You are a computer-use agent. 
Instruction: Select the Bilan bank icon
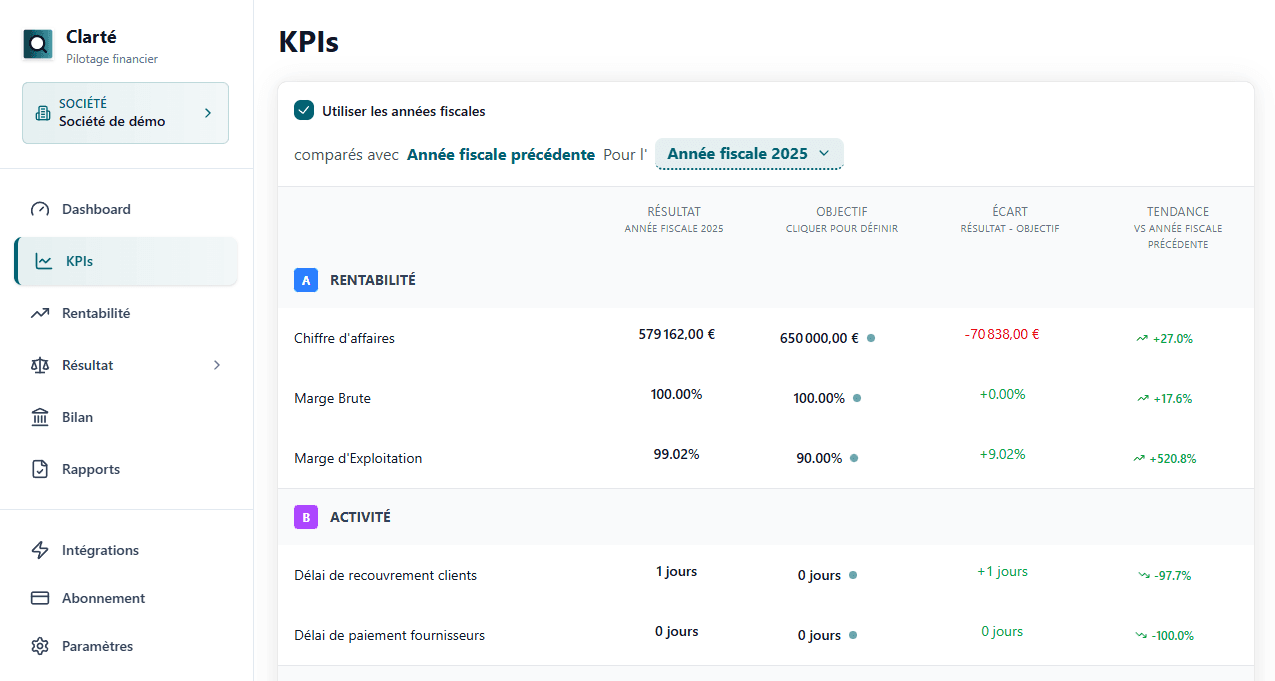click(x=40, y=417)
